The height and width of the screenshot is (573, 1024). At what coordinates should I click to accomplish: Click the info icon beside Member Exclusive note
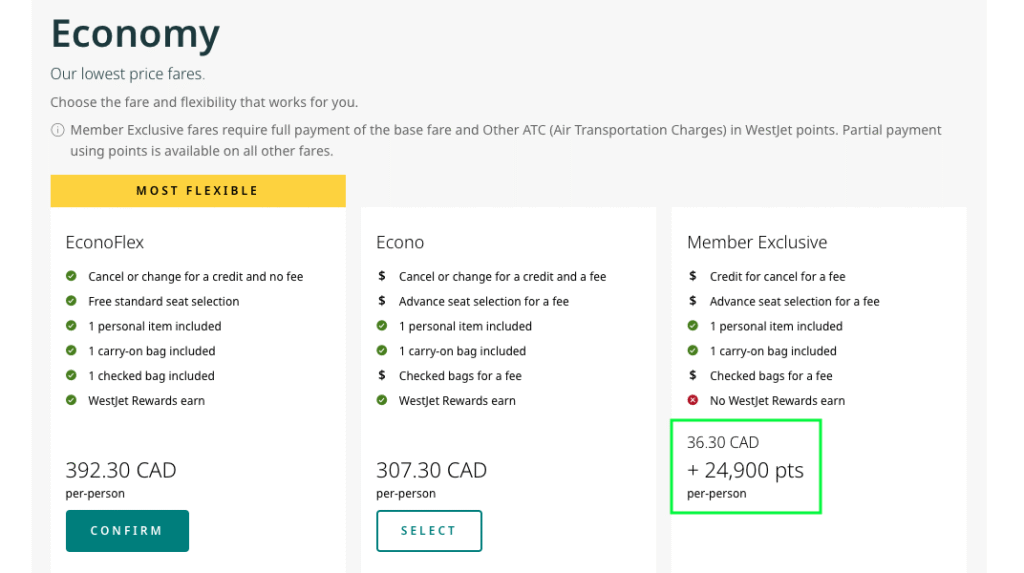58,131
